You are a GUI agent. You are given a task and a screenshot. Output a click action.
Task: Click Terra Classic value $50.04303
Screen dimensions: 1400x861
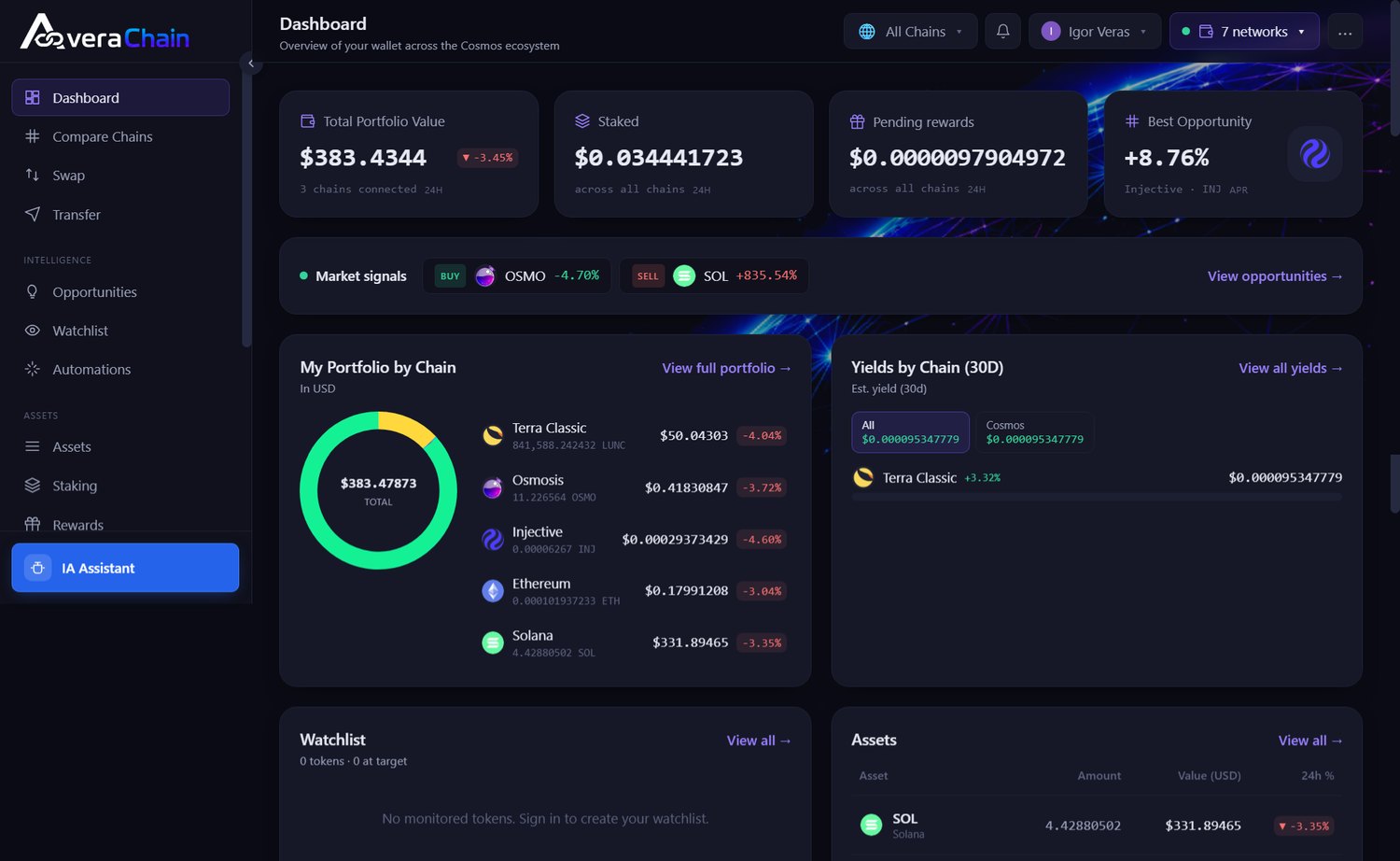[693, 436]
